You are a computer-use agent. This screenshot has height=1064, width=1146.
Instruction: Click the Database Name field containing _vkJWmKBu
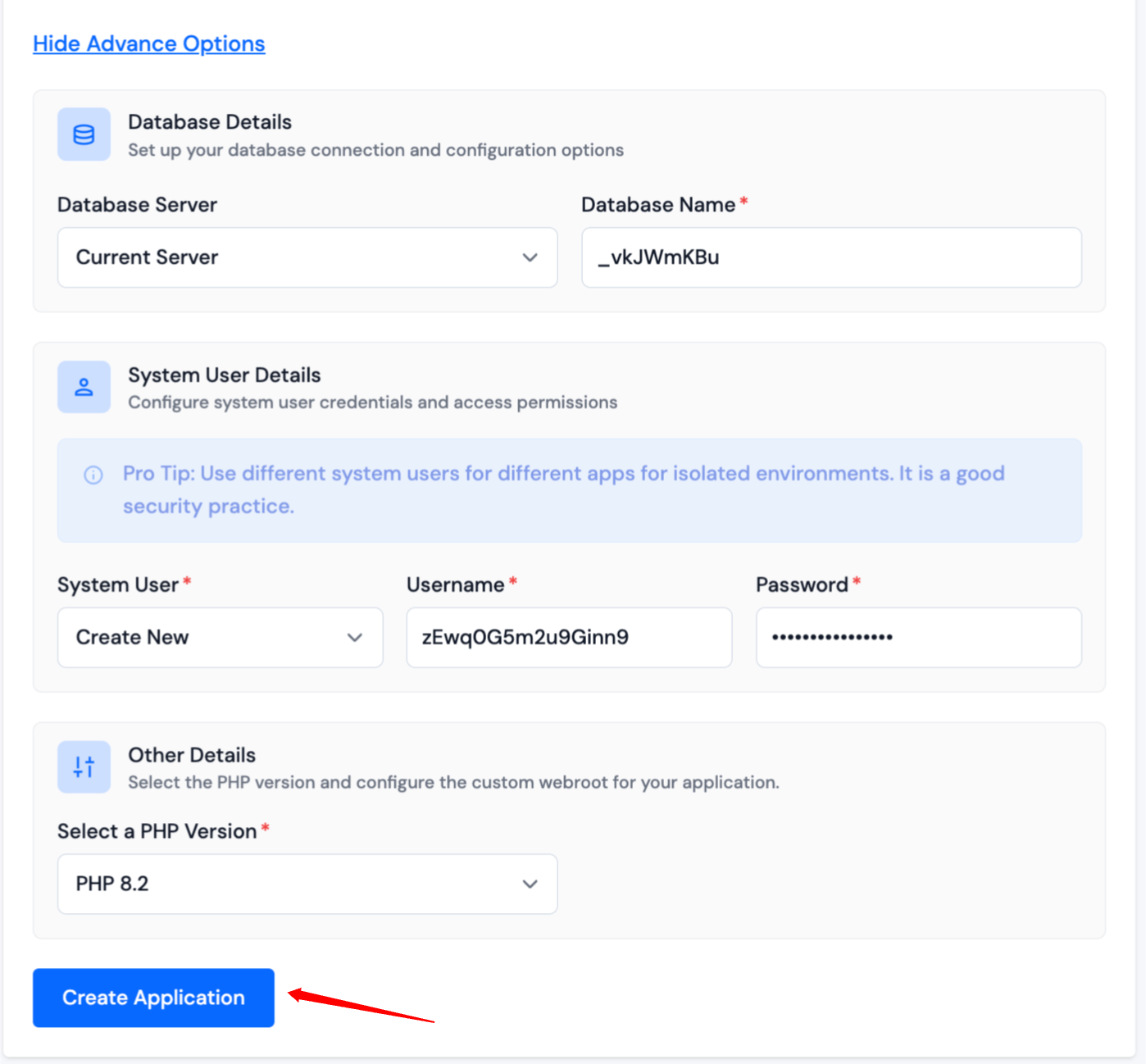point(830,257)
